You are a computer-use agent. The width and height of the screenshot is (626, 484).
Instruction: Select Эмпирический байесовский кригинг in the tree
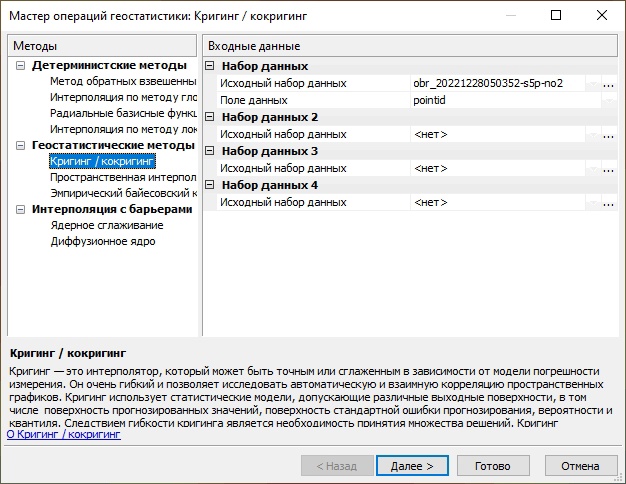tap(122, 193)
